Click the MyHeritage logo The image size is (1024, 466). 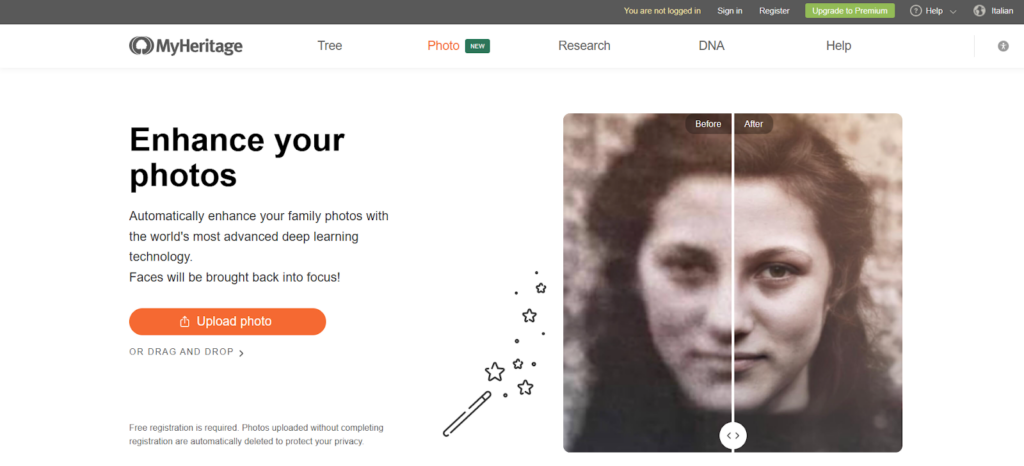[186, 46]
